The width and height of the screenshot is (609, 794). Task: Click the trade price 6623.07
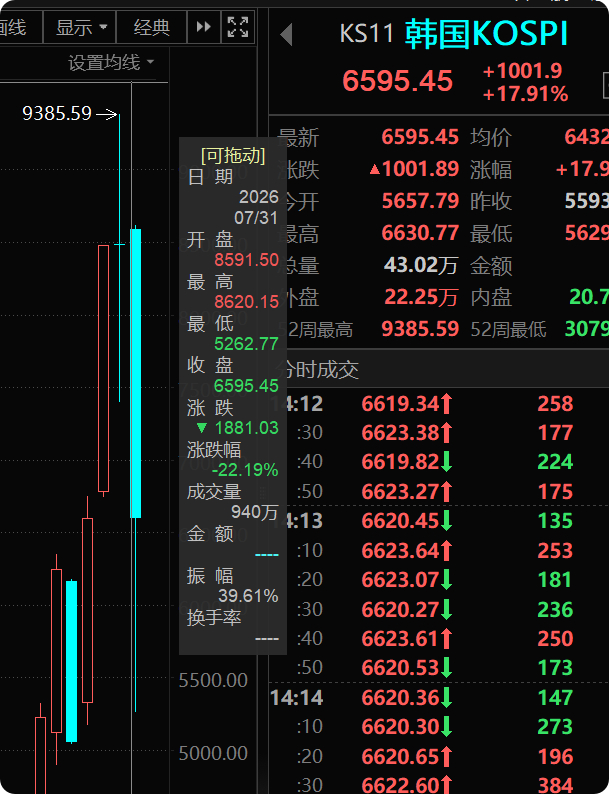click(x=400, y=580)
